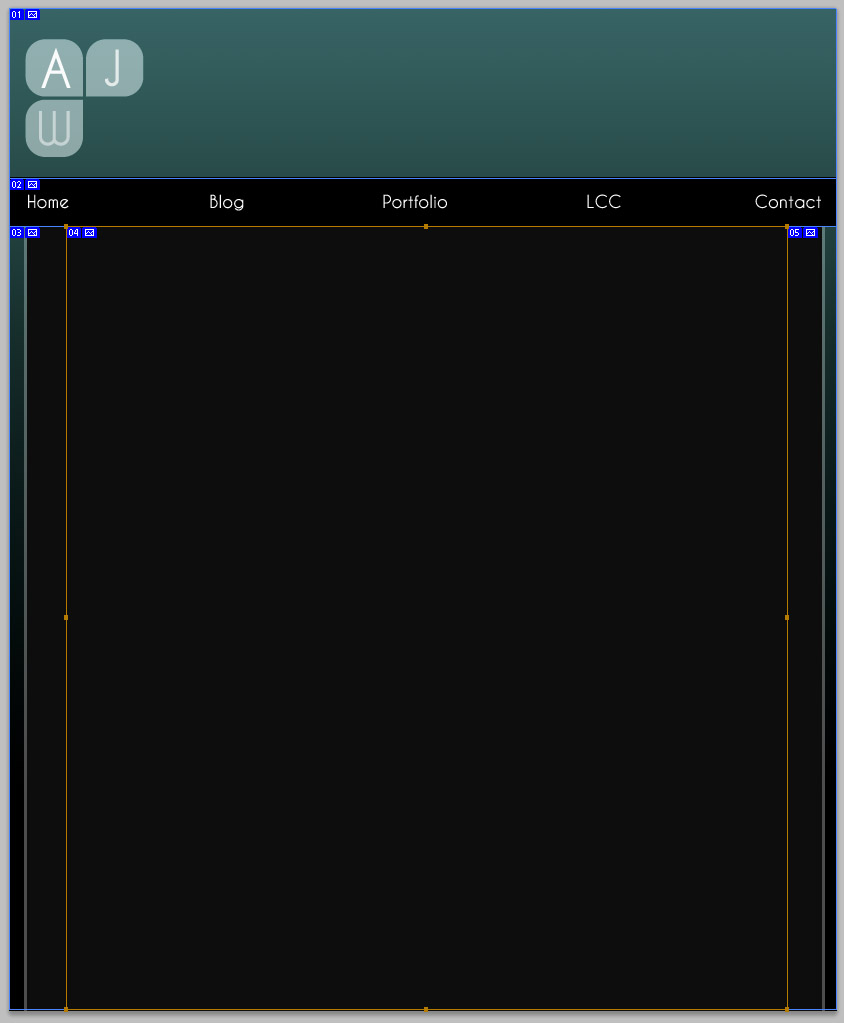Click the bottom-left corner handle of slice 04
Image resolution: width=844 pixels, height=1023 pixels.
[66, 1009]
